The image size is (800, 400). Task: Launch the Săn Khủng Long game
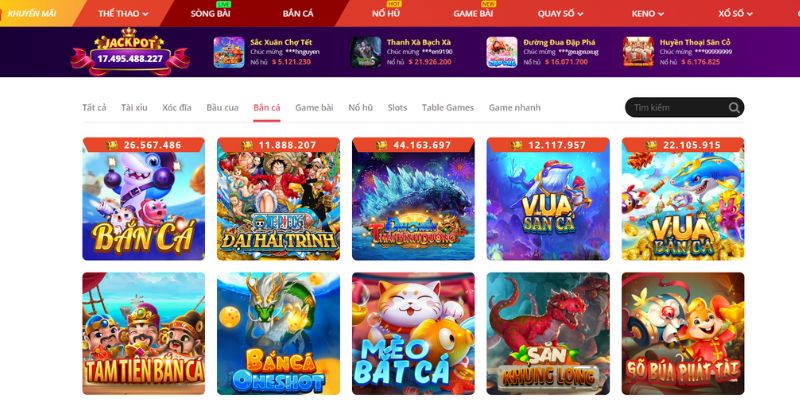(548, 333)
